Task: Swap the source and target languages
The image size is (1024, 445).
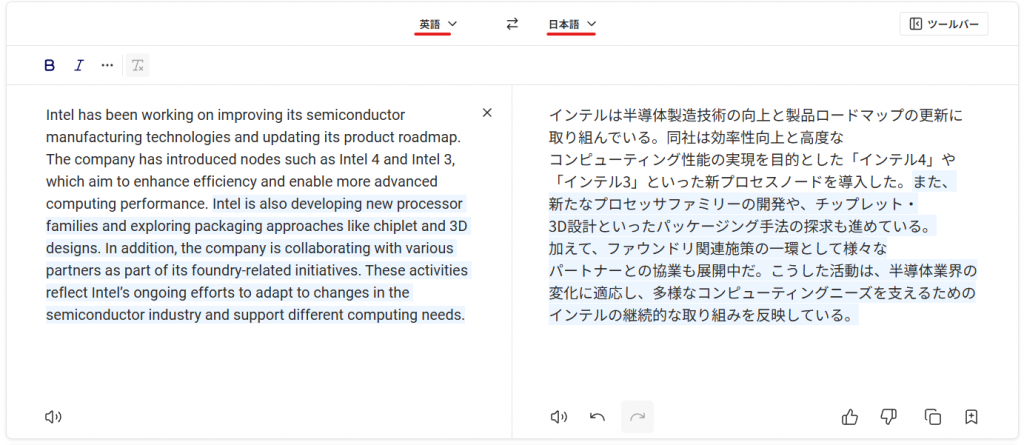Action: pos(512,24)
